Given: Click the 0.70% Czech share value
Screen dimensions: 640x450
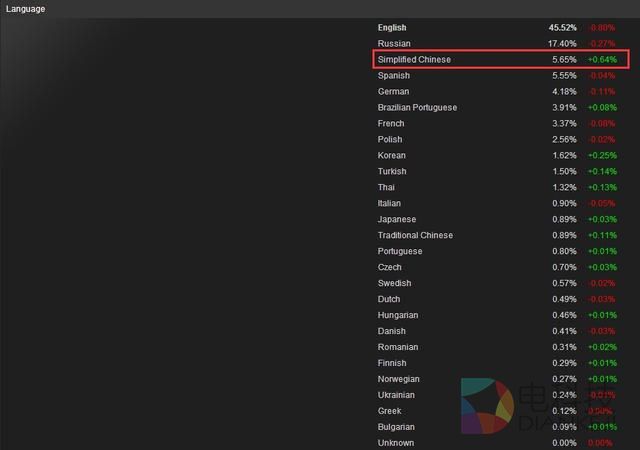Looking at the screenshot, I should click(x=564, y=267).
